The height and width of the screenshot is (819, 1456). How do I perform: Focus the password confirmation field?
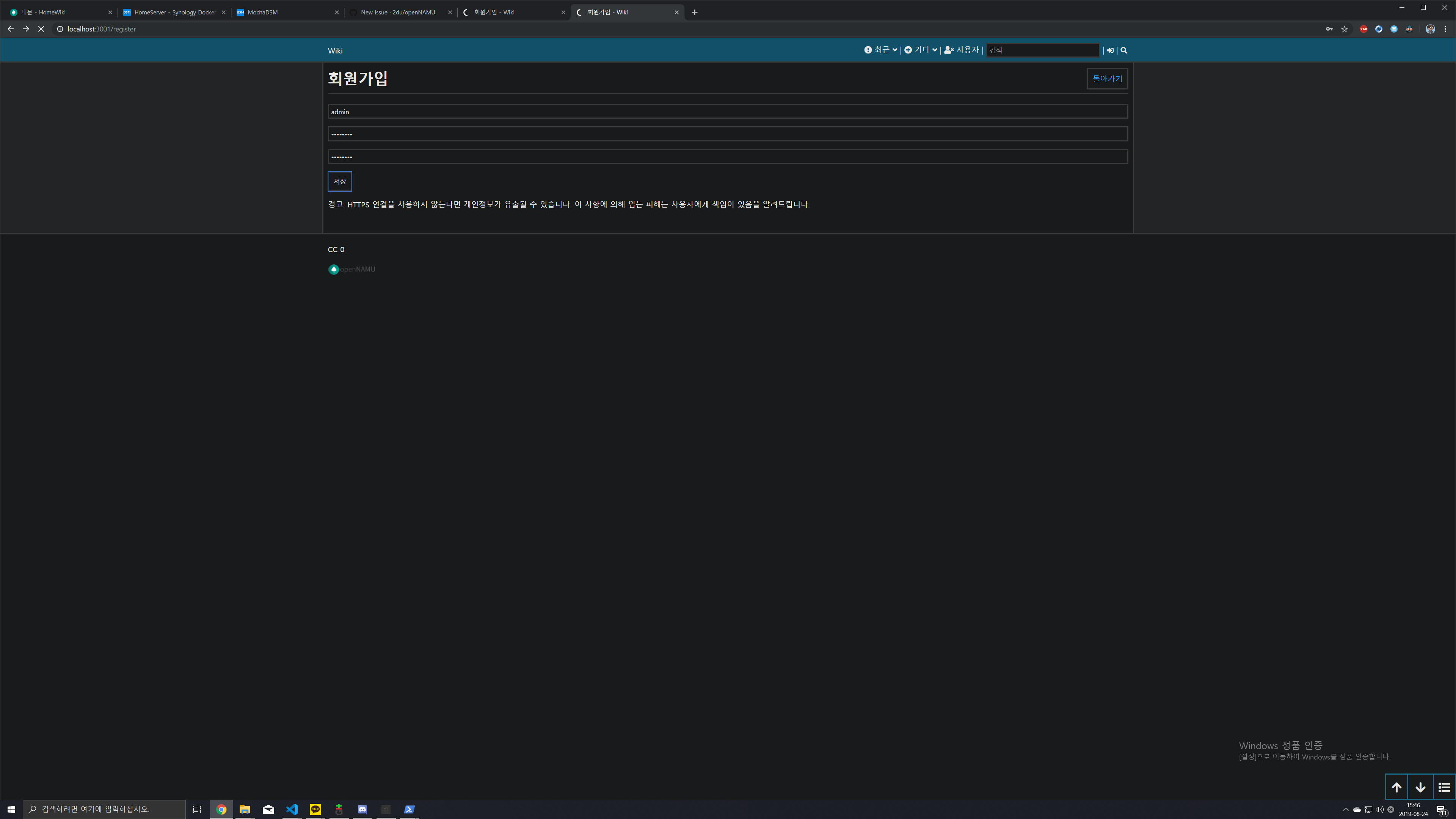pos(728,157)
